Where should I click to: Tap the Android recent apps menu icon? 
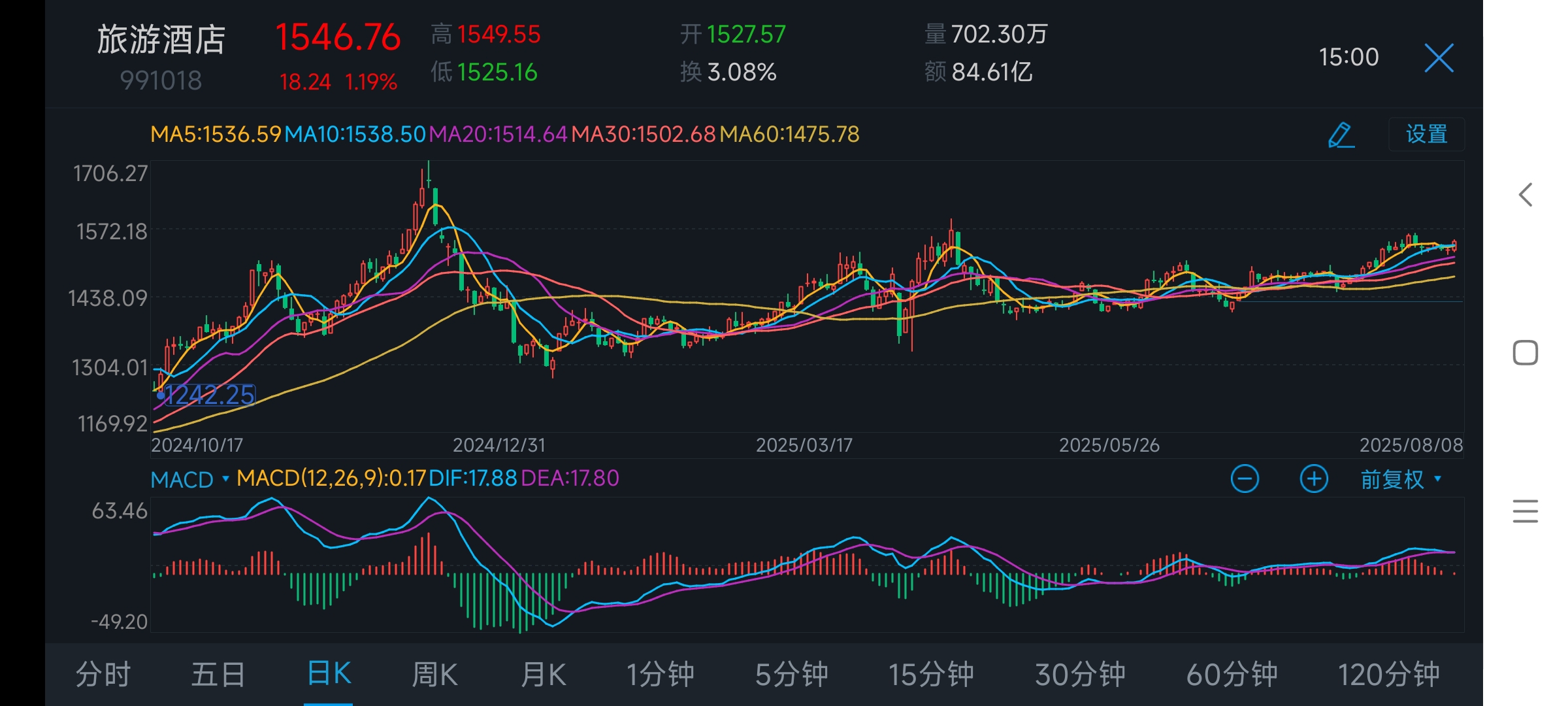(x=1526, y=511)
